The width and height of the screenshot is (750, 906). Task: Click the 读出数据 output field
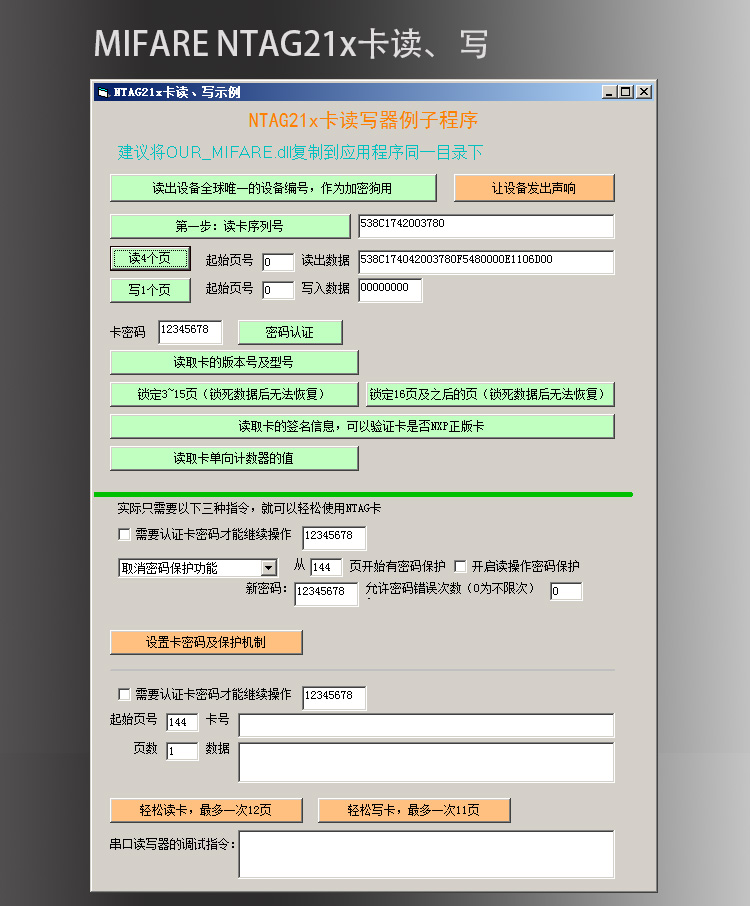[486, 262]
